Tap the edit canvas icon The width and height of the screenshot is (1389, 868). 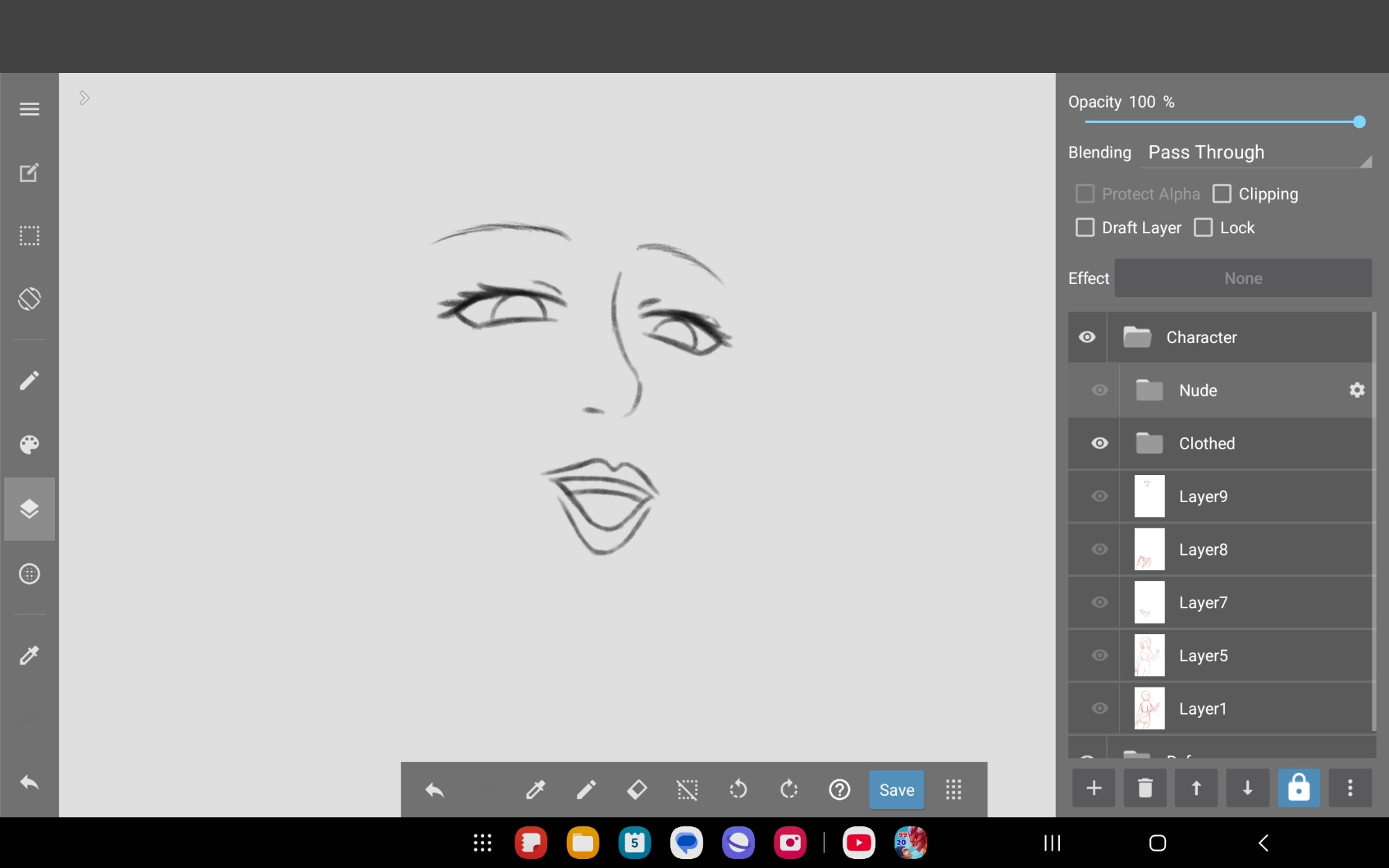pyautogui.click(x=29, y=172)
